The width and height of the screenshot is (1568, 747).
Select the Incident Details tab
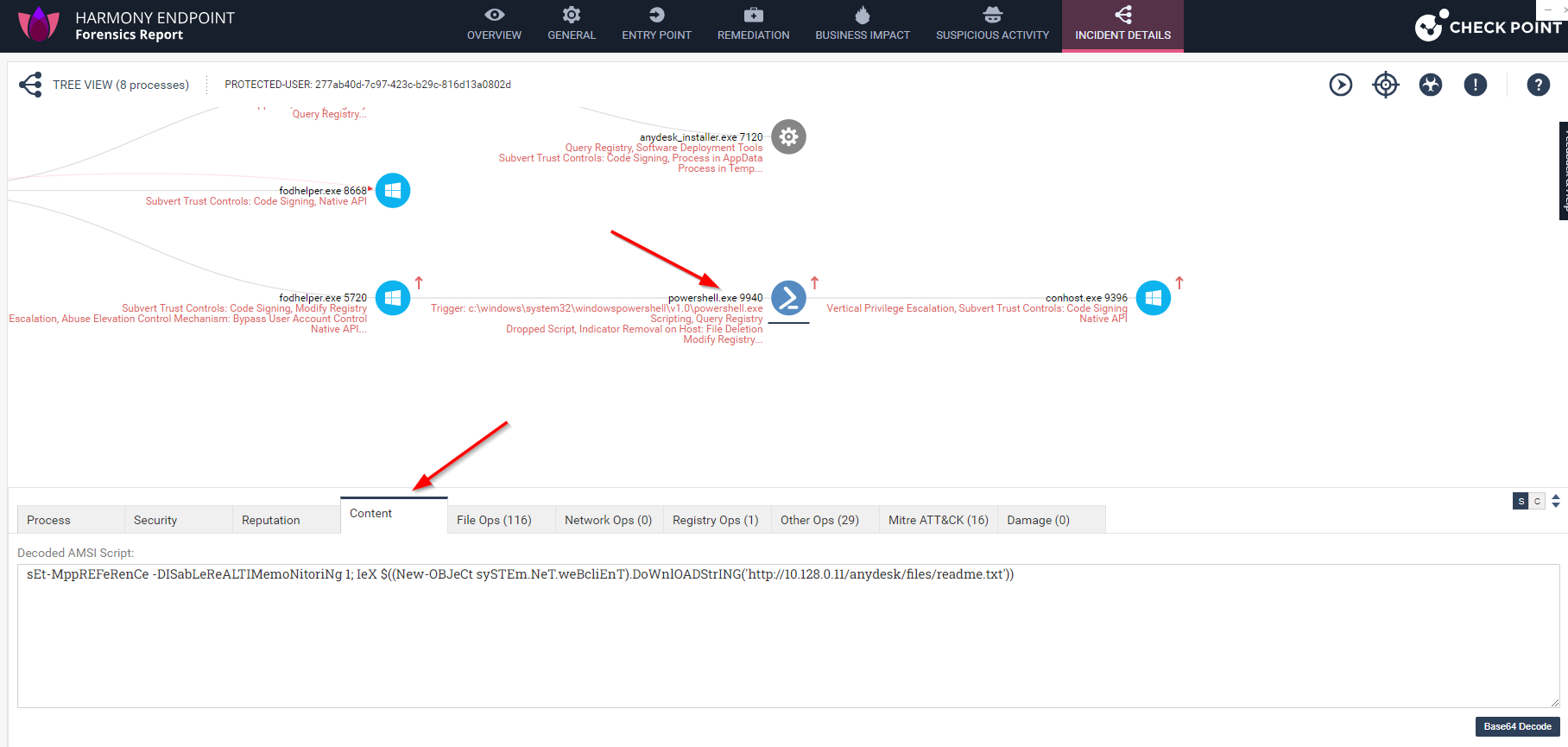click(1122, 25)
